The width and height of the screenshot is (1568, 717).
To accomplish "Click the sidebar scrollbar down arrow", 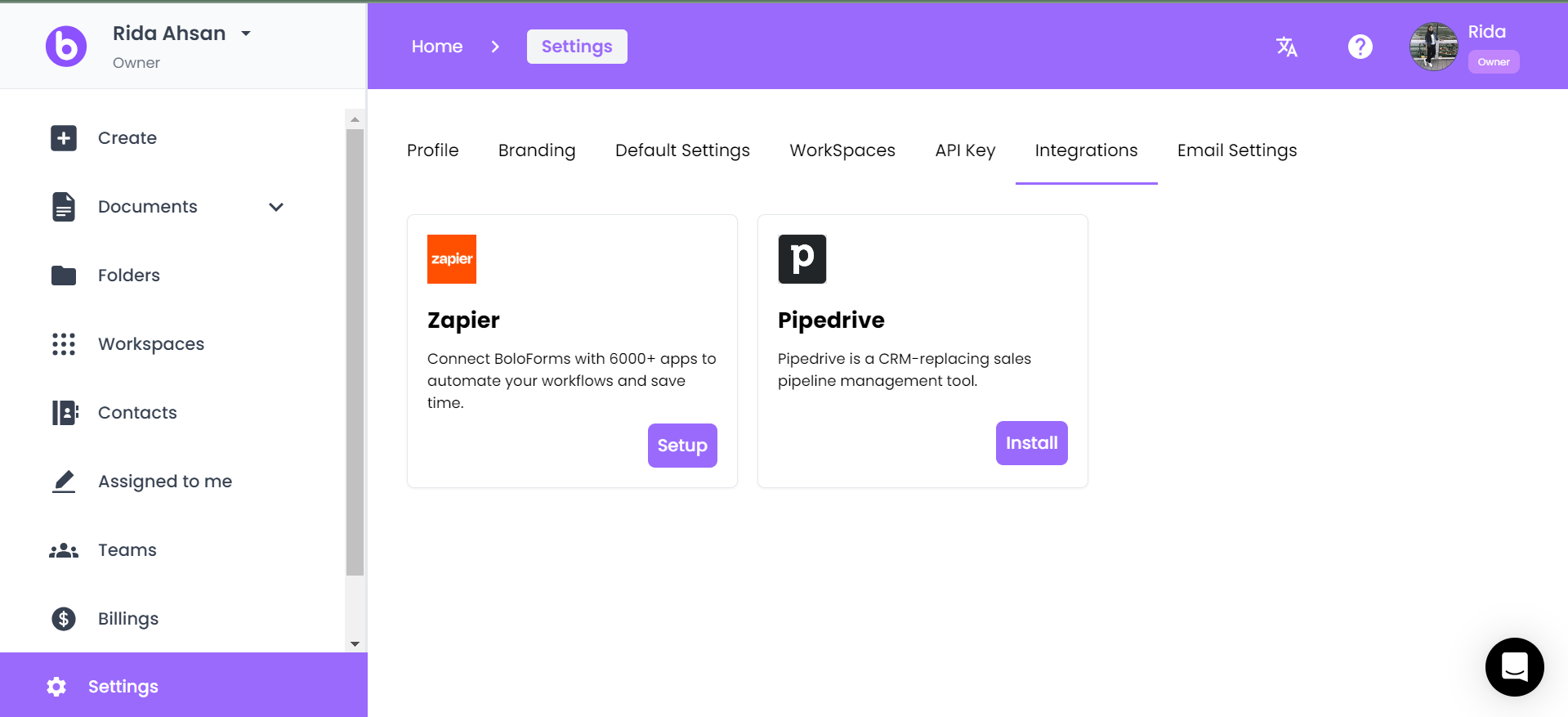I will pyautogui.click(x=355, y=644).
